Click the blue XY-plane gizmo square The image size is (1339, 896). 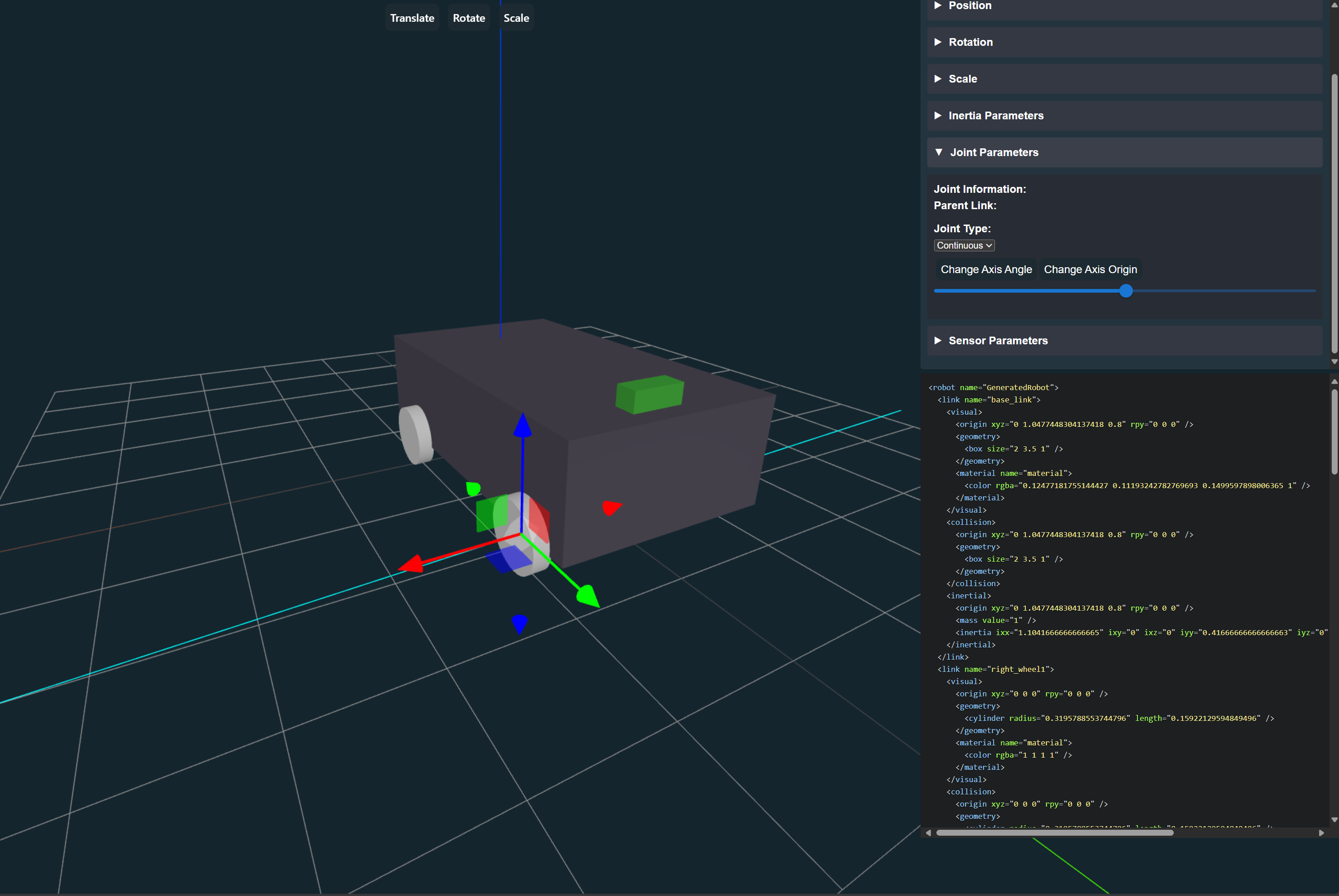pos(508,559)
